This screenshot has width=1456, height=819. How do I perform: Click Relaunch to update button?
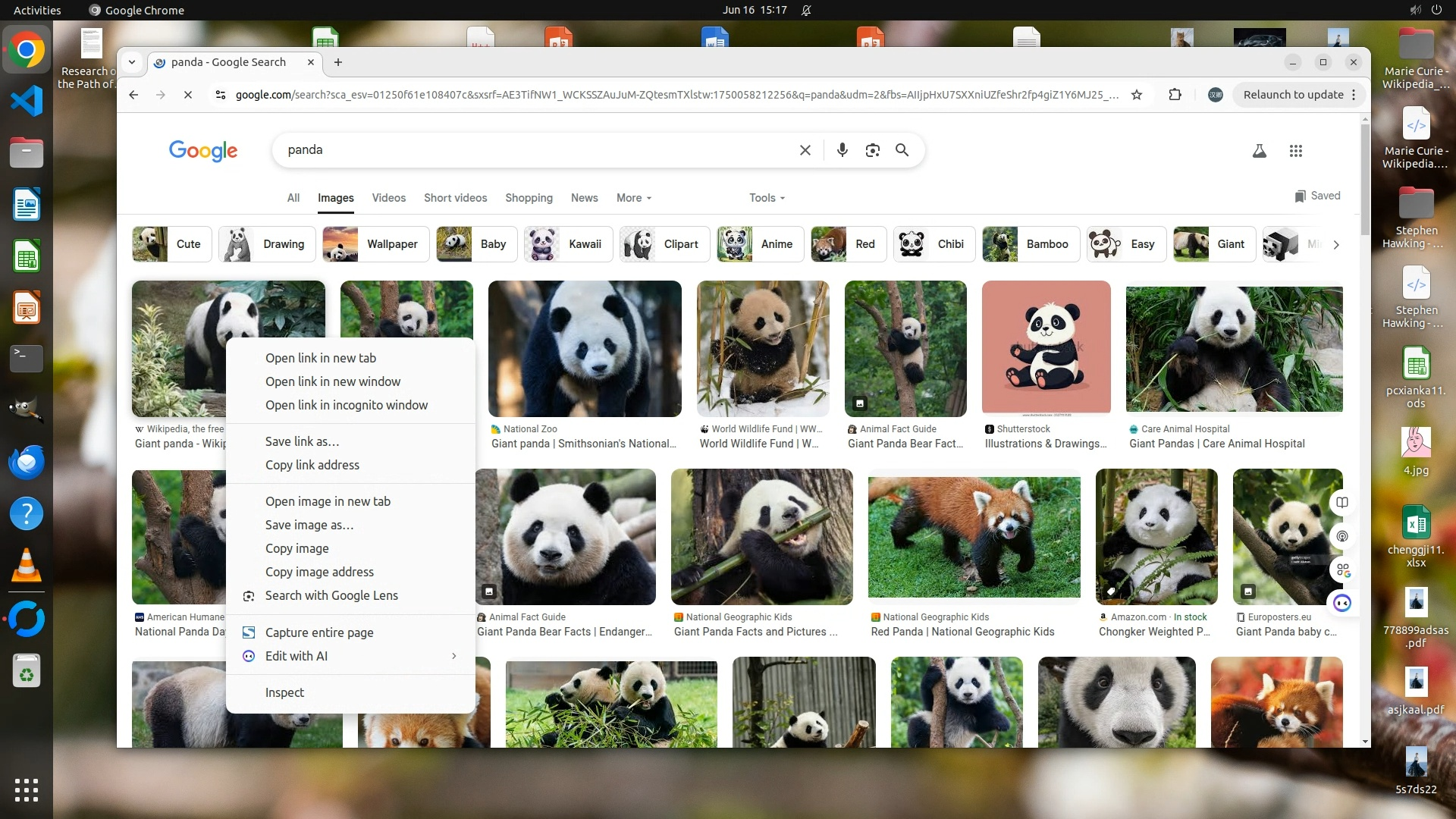click(1293, 95)
